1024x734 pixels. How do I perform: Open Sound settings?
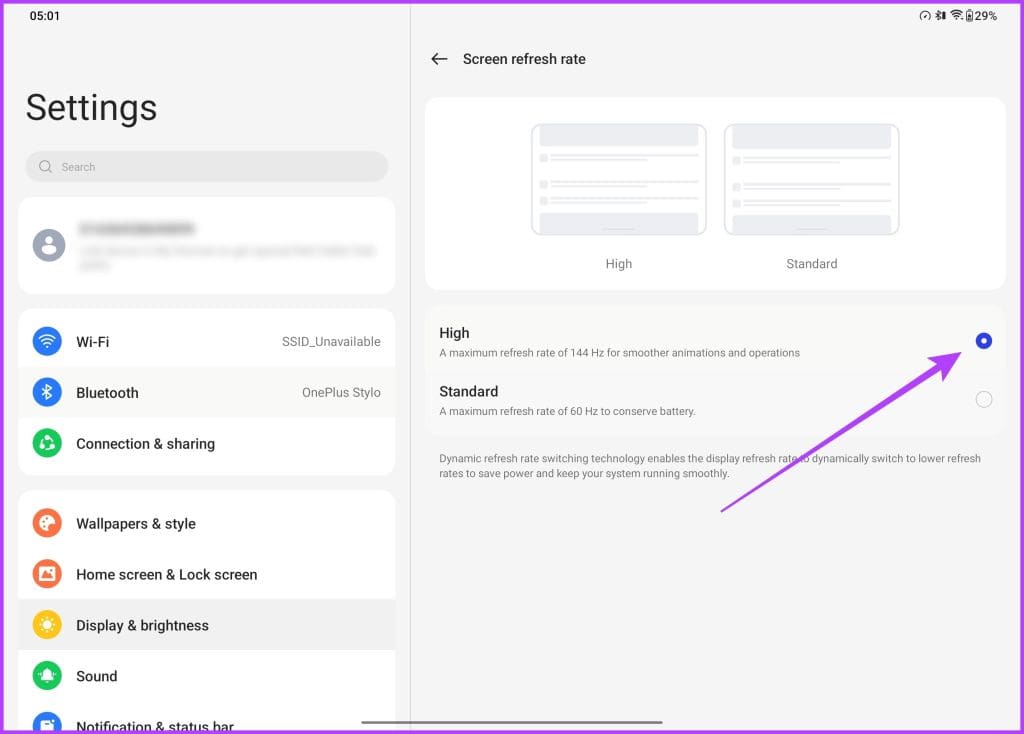click(x=206, y=676)
